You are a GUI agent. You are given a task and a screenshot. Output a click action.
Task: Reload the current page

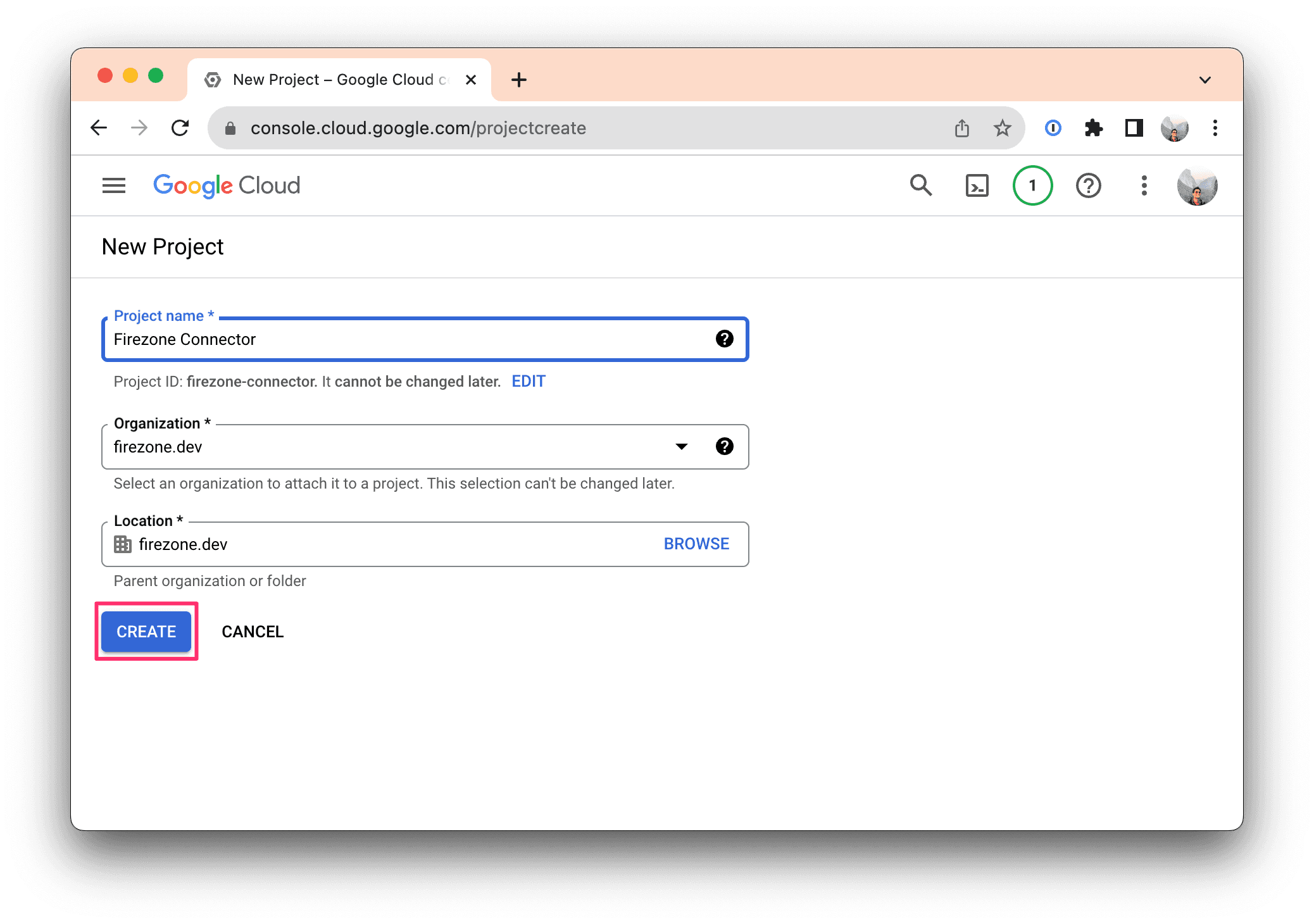pos(180,127)
